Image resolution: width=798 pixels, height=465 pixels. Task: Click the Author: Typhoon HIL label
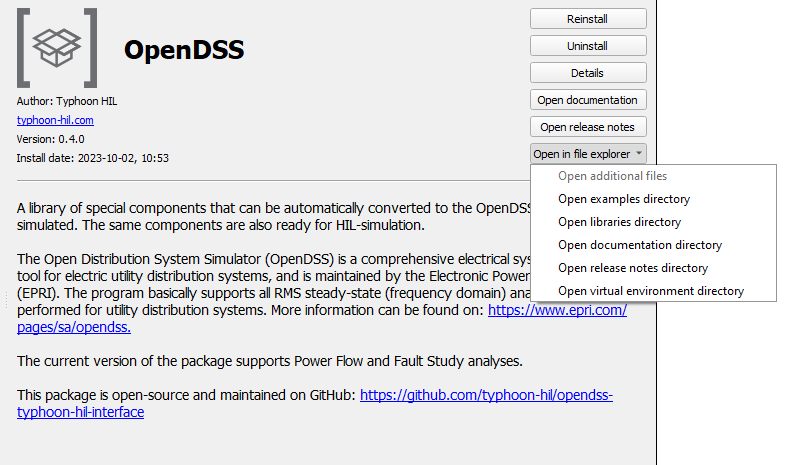[x=67, y=101]
